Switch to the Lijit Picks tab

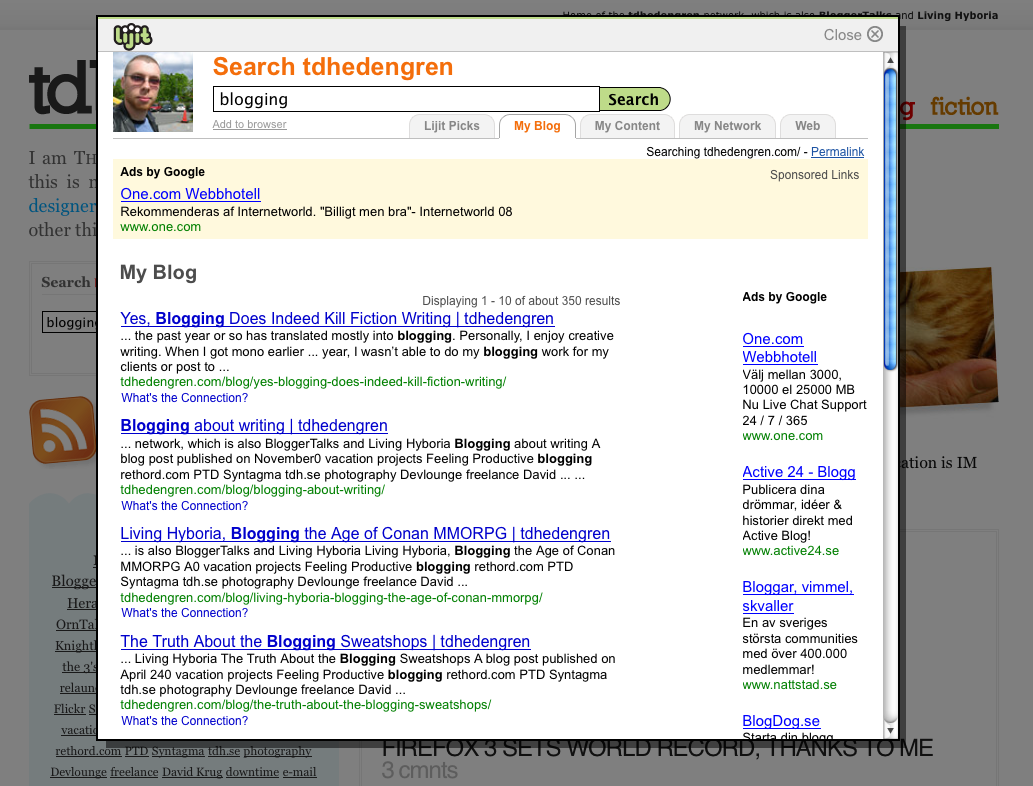click(451, 126)
